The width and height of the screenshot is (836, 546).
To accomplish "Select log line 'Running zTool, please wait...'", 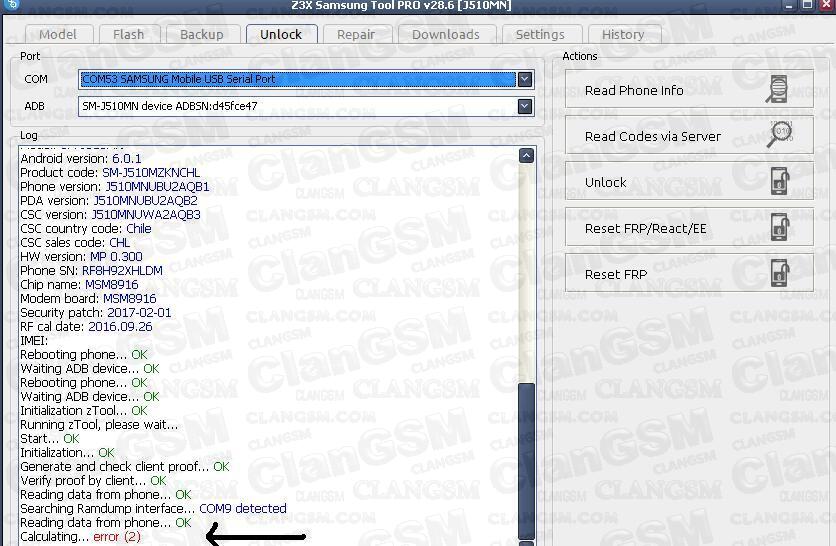I will coord(99,424).
